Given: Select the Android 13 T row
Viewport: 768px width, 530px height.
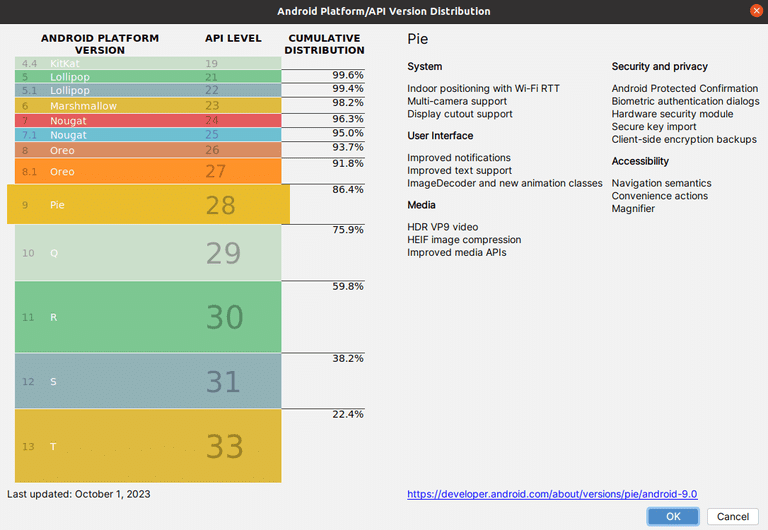Looking at the screenshot, I should [x=148, y=446].
